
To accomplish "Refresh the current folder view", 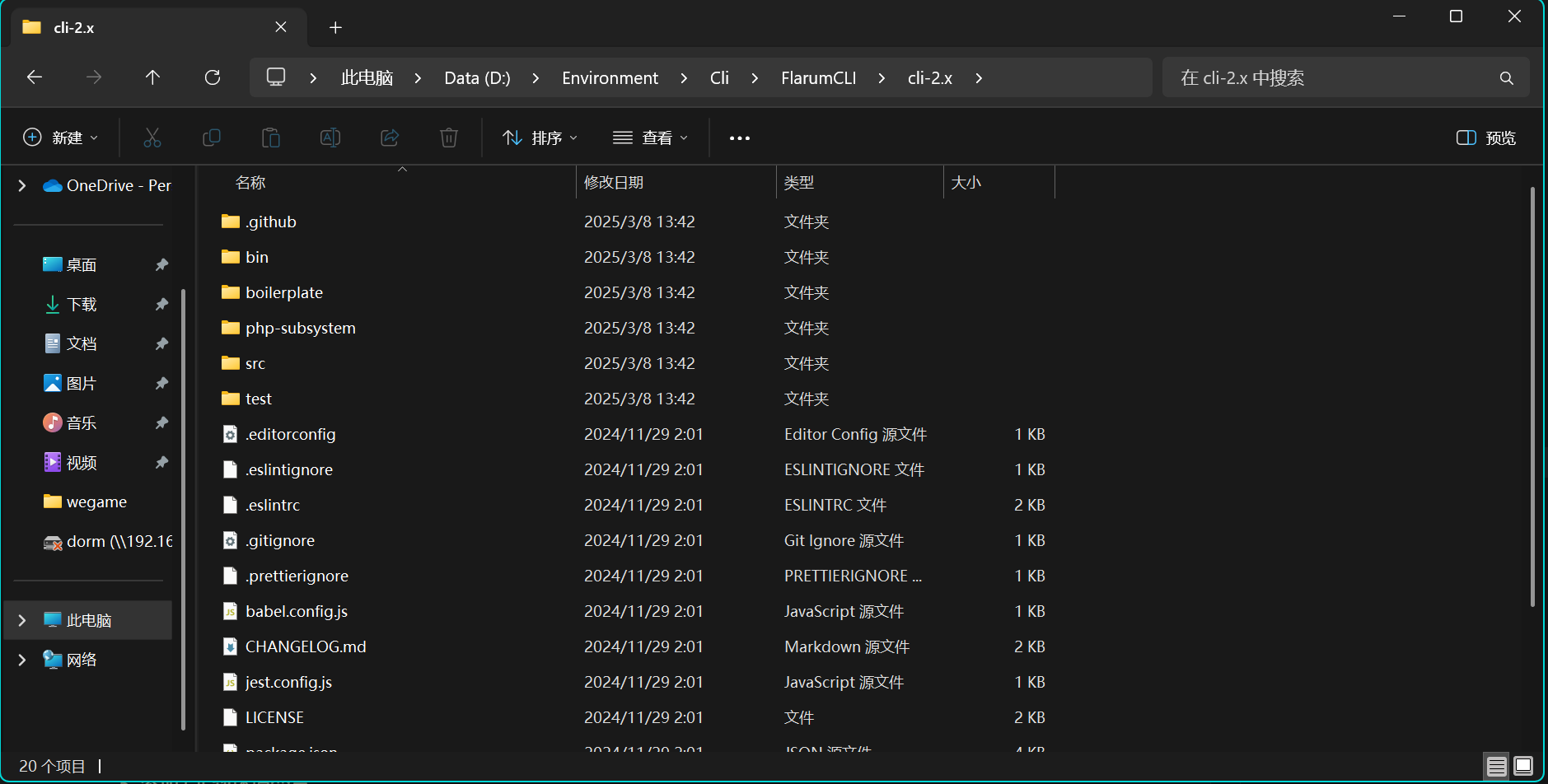I will pos(213,77).
